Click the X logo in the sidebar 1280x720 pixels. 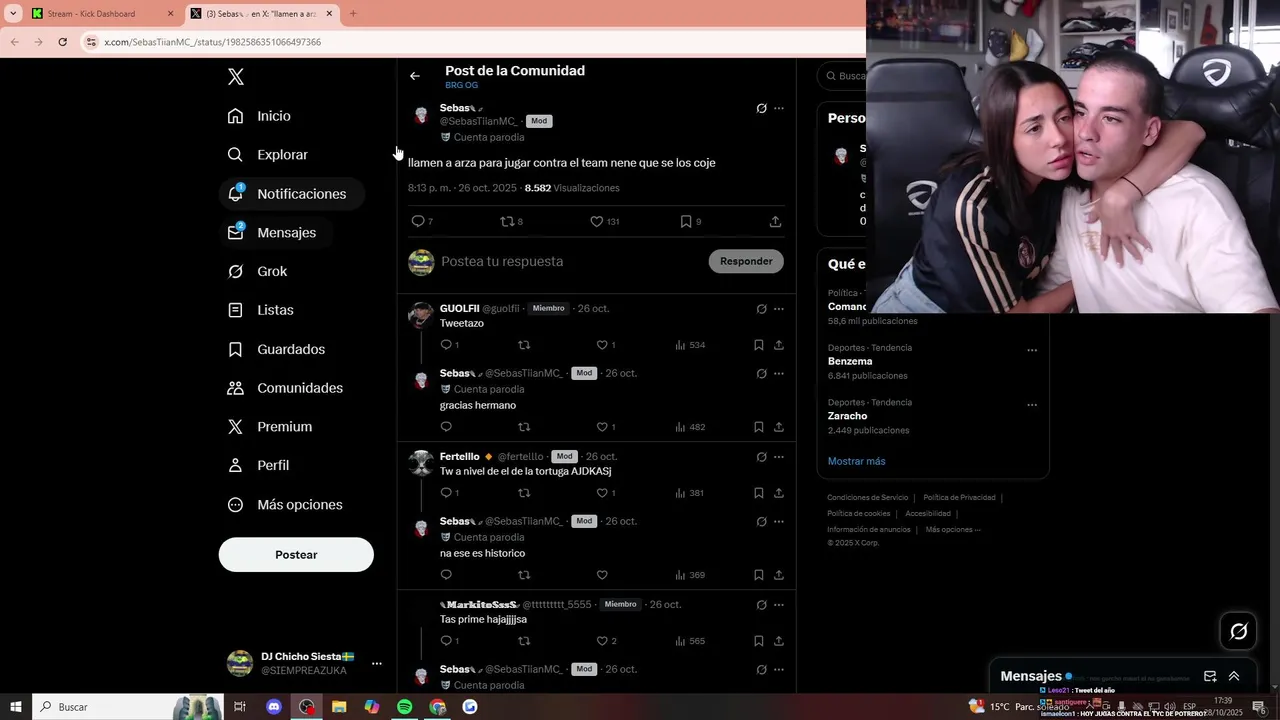tap(236, 77)
